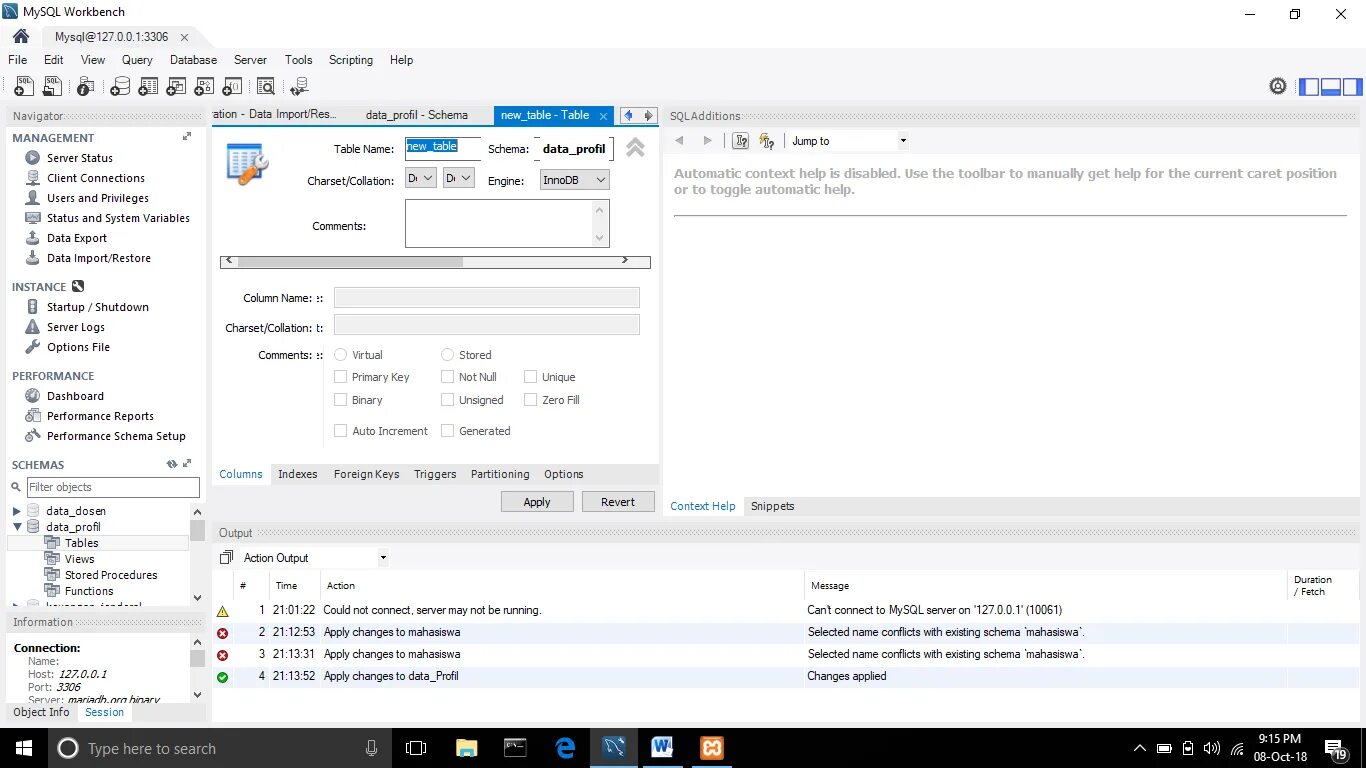Screen dimensions: 1366x768
Task: Open Microsoft Word from the taskbar
Action: point(662,748)
